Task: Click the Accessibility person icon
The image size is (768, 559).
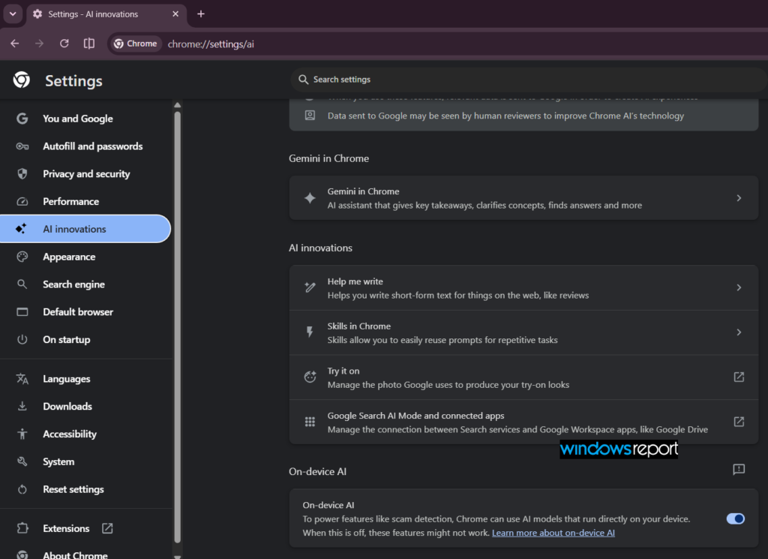Action: (22, 434)
